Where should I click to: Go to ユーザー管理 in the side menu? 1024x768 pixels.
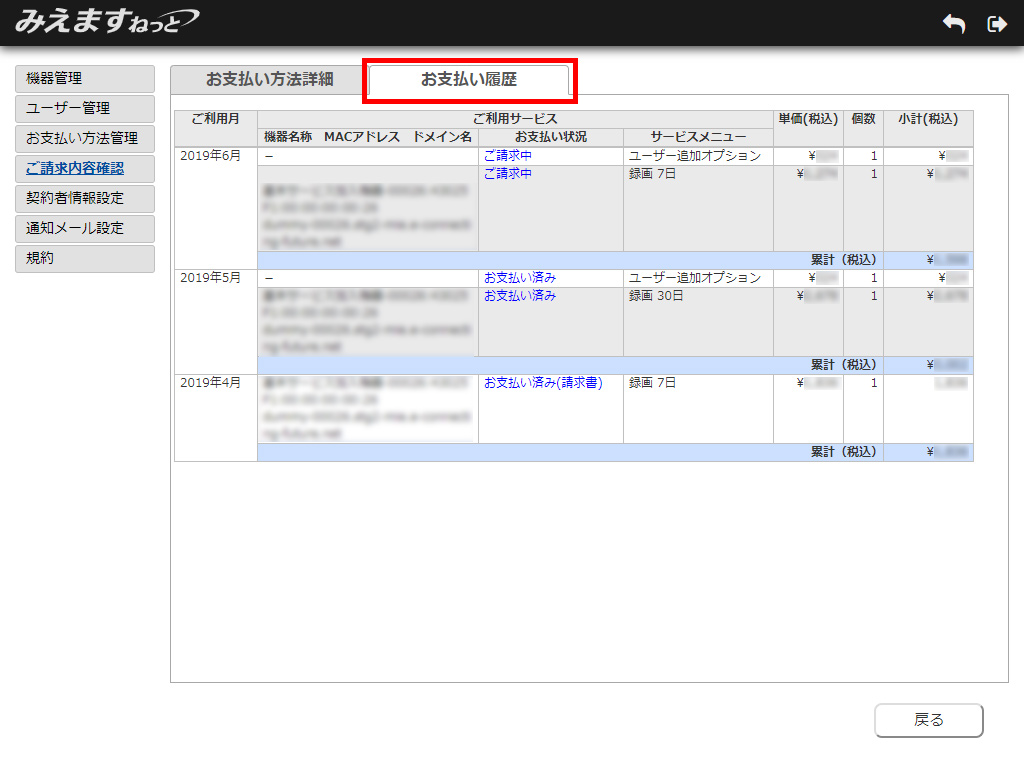pyautogui.click(x=85, y=108)
